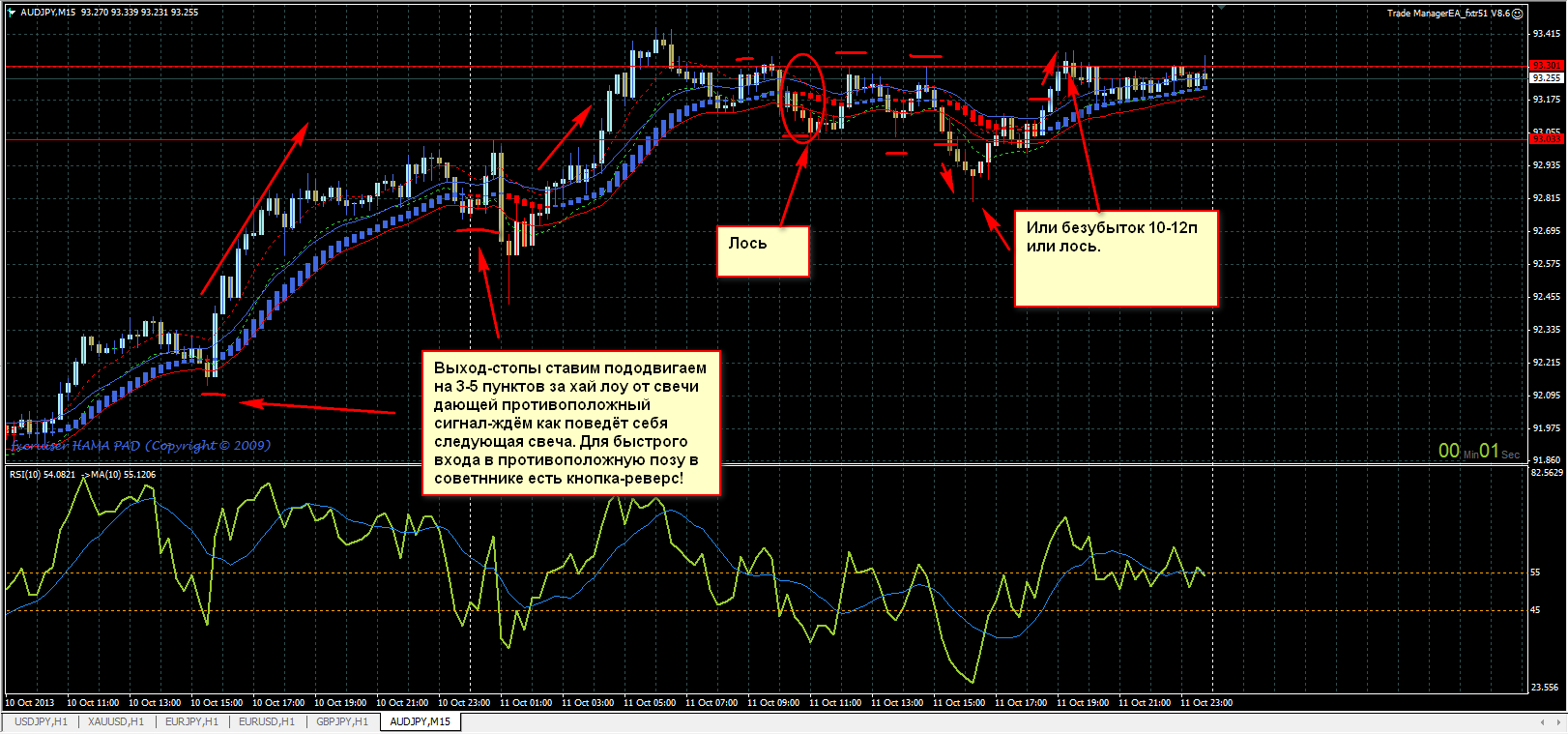Viewport: 1568px width, 734px height.
Task: Click the 93.175 price scale value
Action: point(1547,99)
